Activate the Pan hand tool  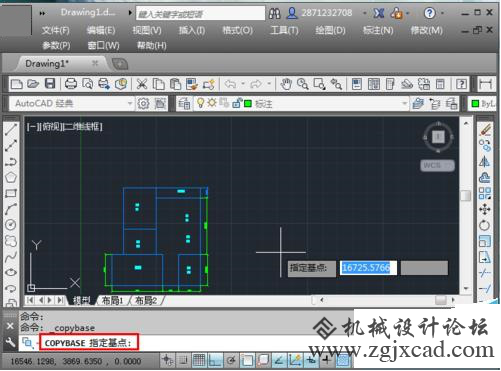click(x=286, y=84)
